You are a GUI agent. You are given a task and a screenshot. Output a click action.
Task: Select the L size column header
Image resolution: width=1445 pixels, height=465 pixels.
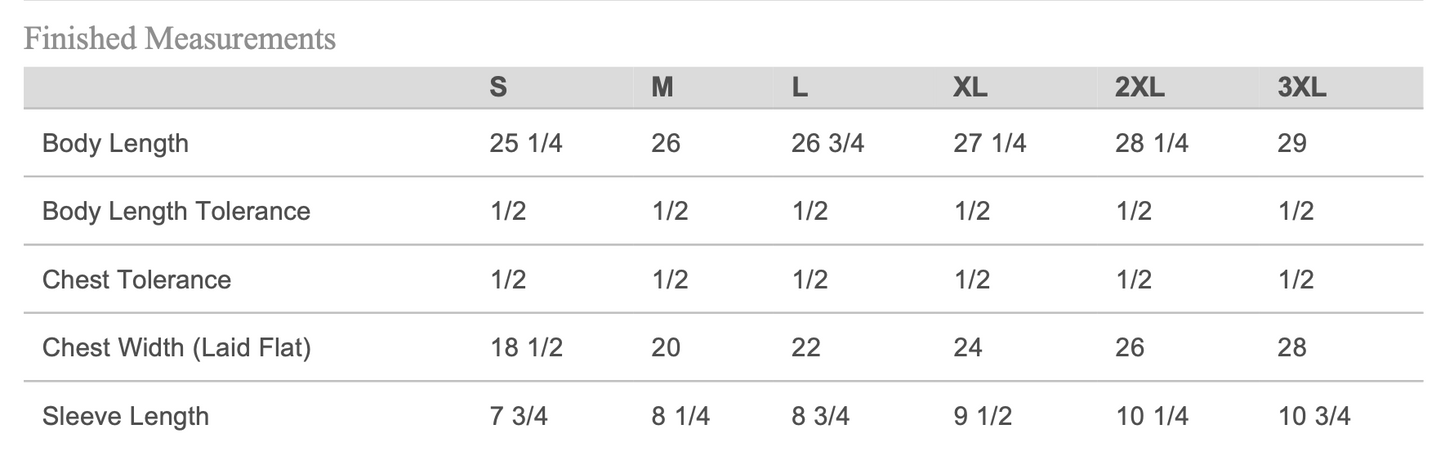[x=800, y=88]
